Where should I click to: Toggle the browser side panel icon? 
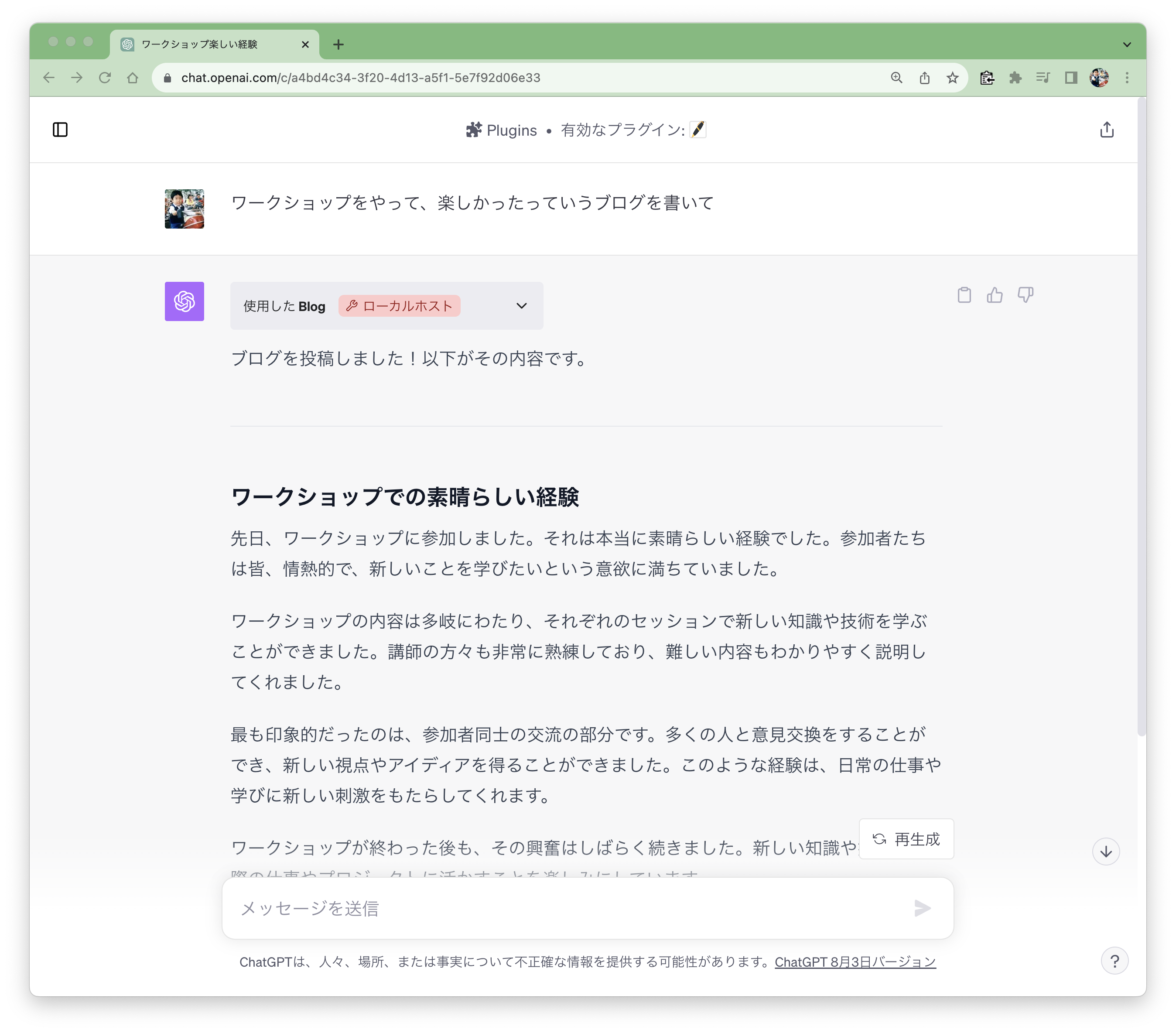(1071, 78)
